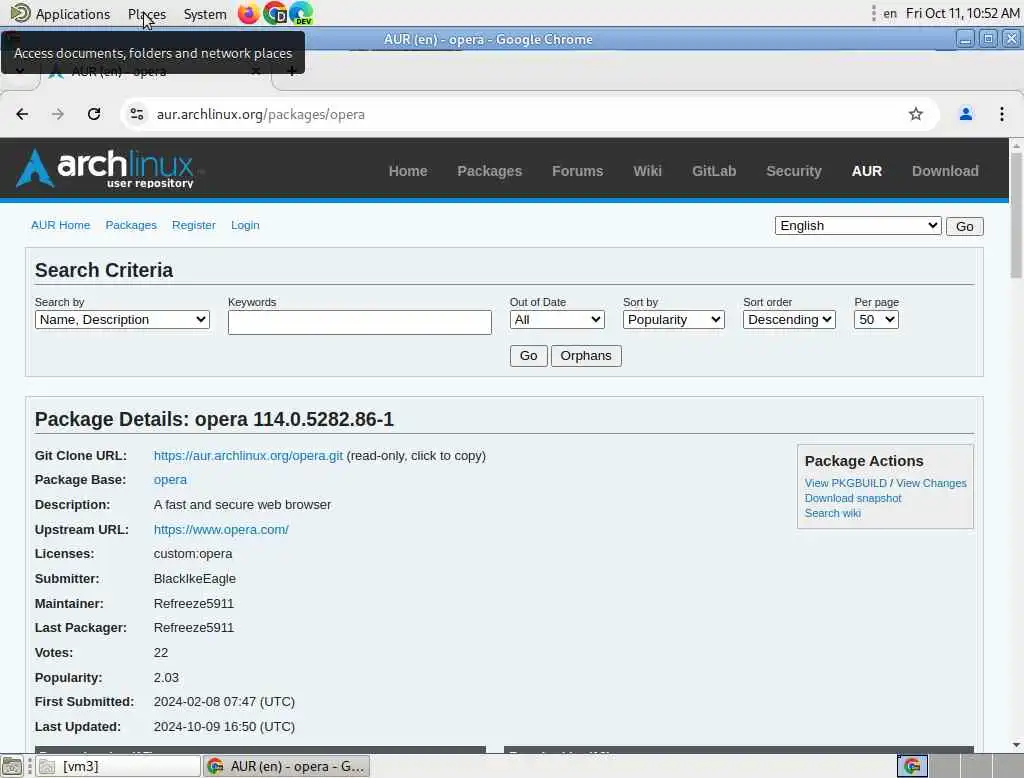1024x778 pixels.
Task: Open the System menu
Action: 205,14
